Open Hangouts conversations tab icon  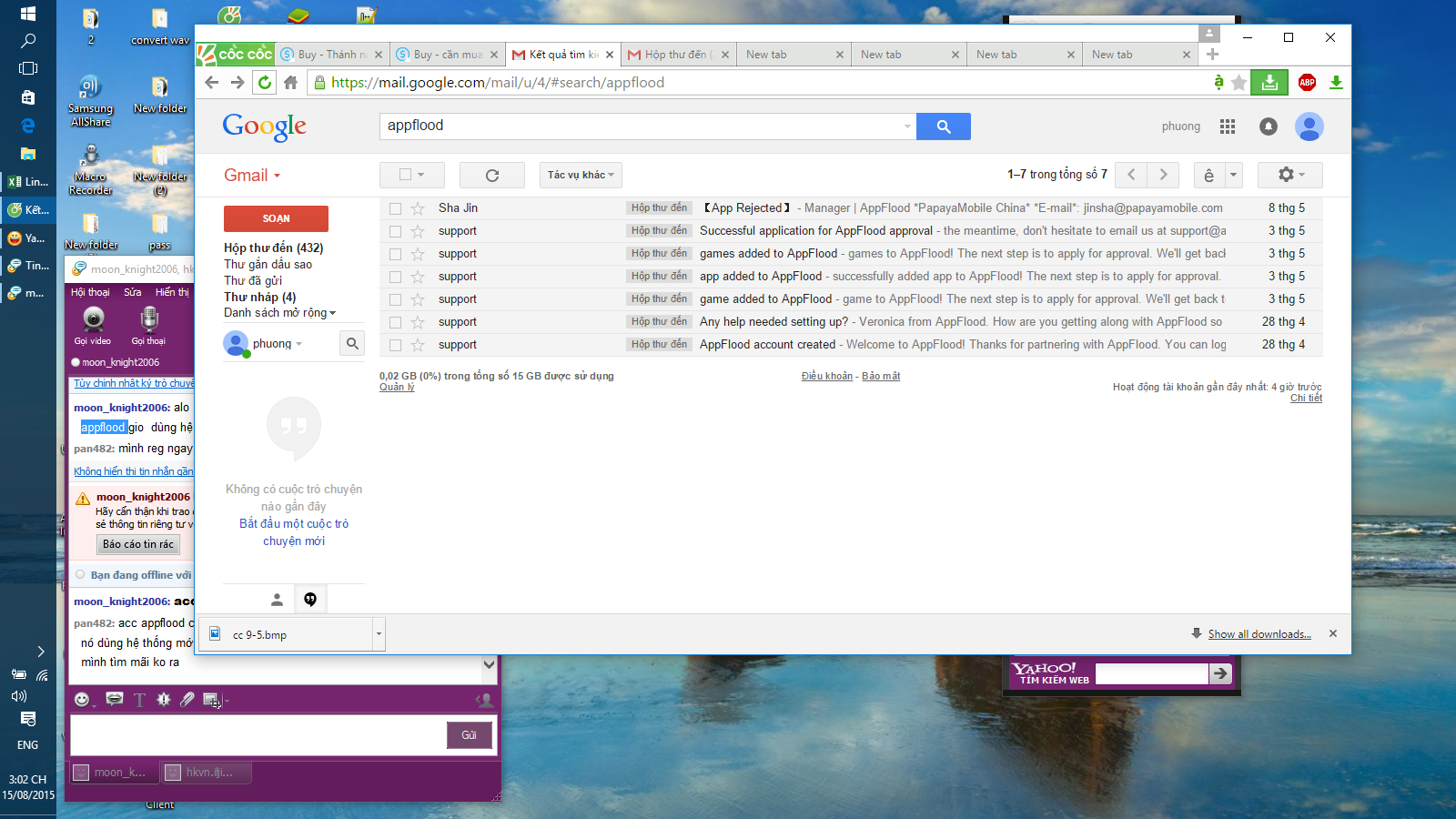pos(310,599)
